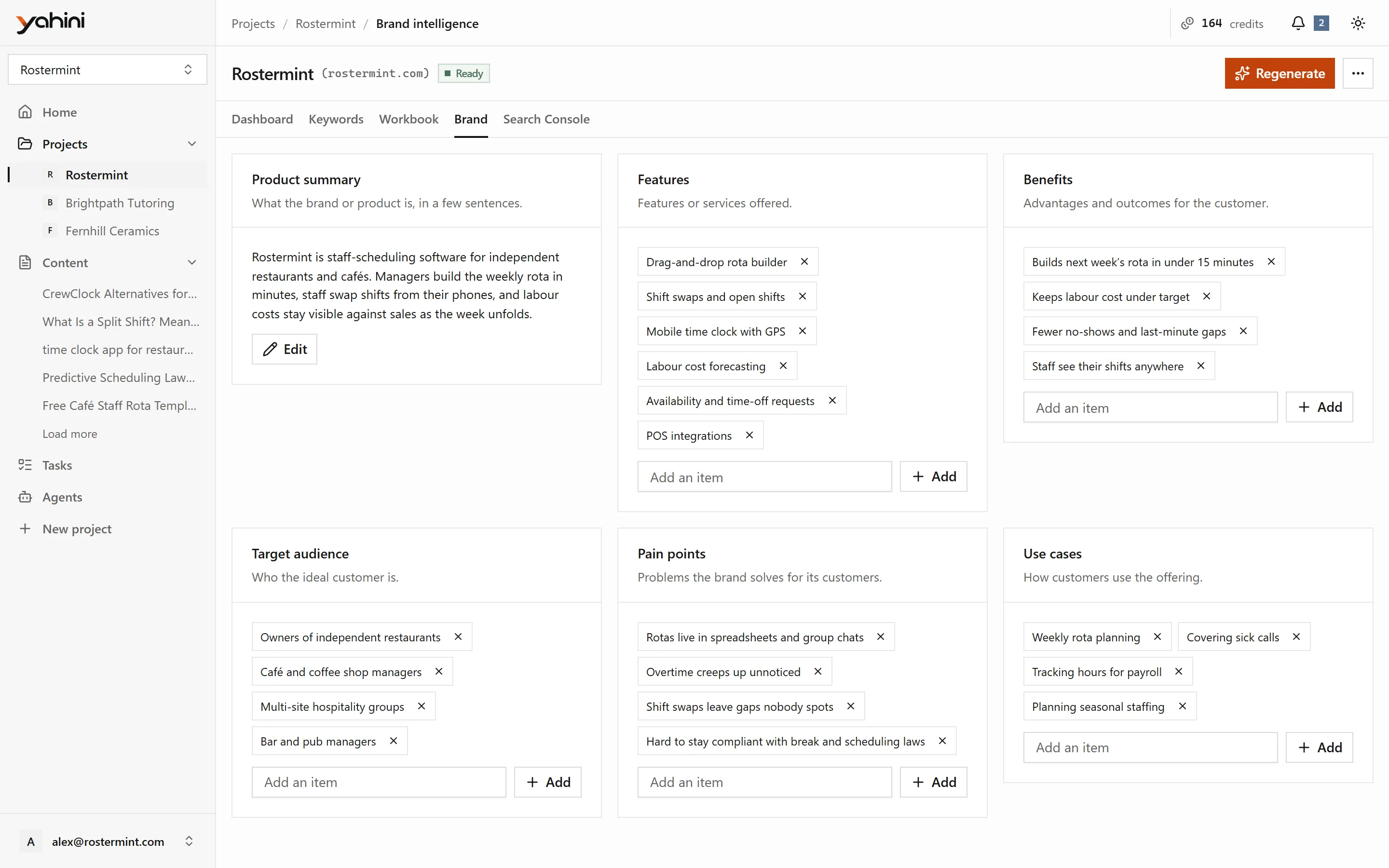Screen dimensions: 1389x868
Task: Open the Rostermint workspace selector dropdown
Action: point(108,69)
